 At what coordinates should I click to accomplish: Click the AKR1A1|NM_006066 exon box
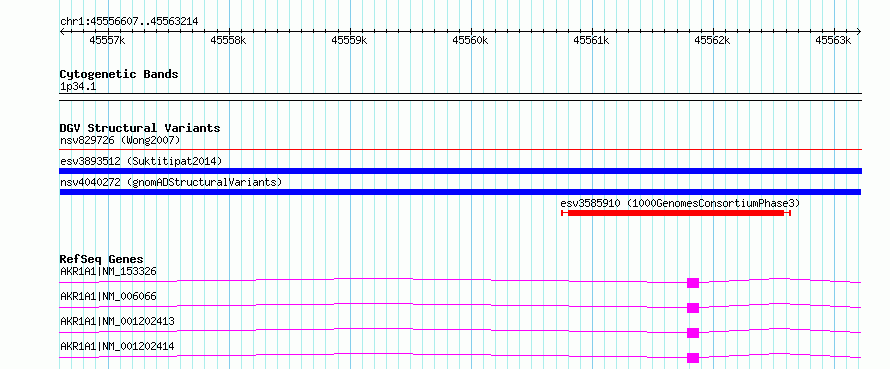692,308
